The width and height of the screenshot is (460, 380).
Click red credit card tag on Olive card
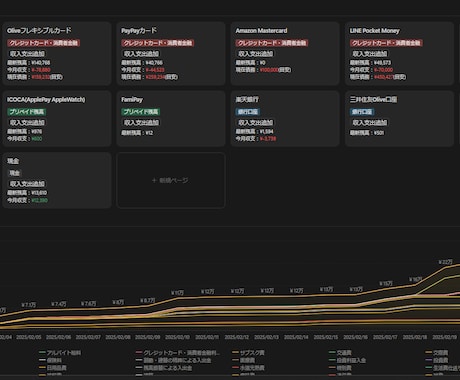click(43, 43)
